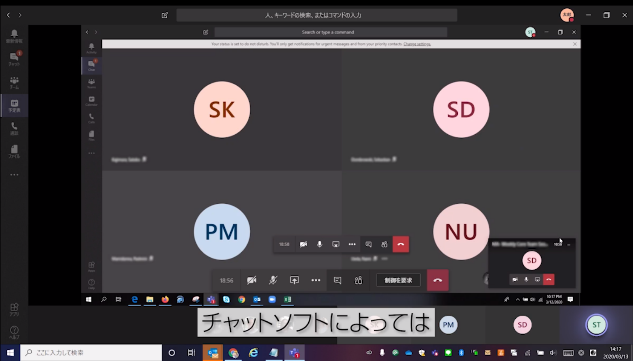The image size is (633, 361).
Task: Toggle the microphone in the shared screen's call bar
Action: (x=319, y=244)
